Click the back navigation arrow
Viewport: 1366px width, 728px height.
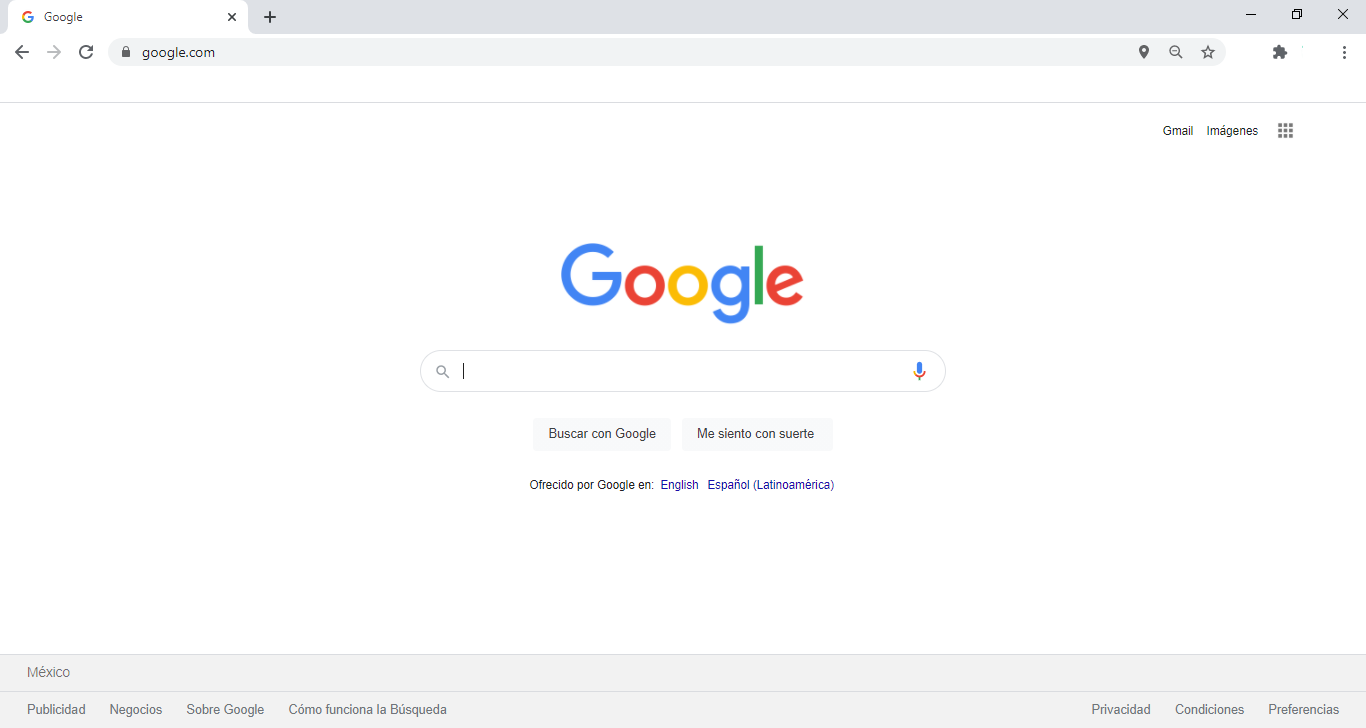[x=22, y=52]
